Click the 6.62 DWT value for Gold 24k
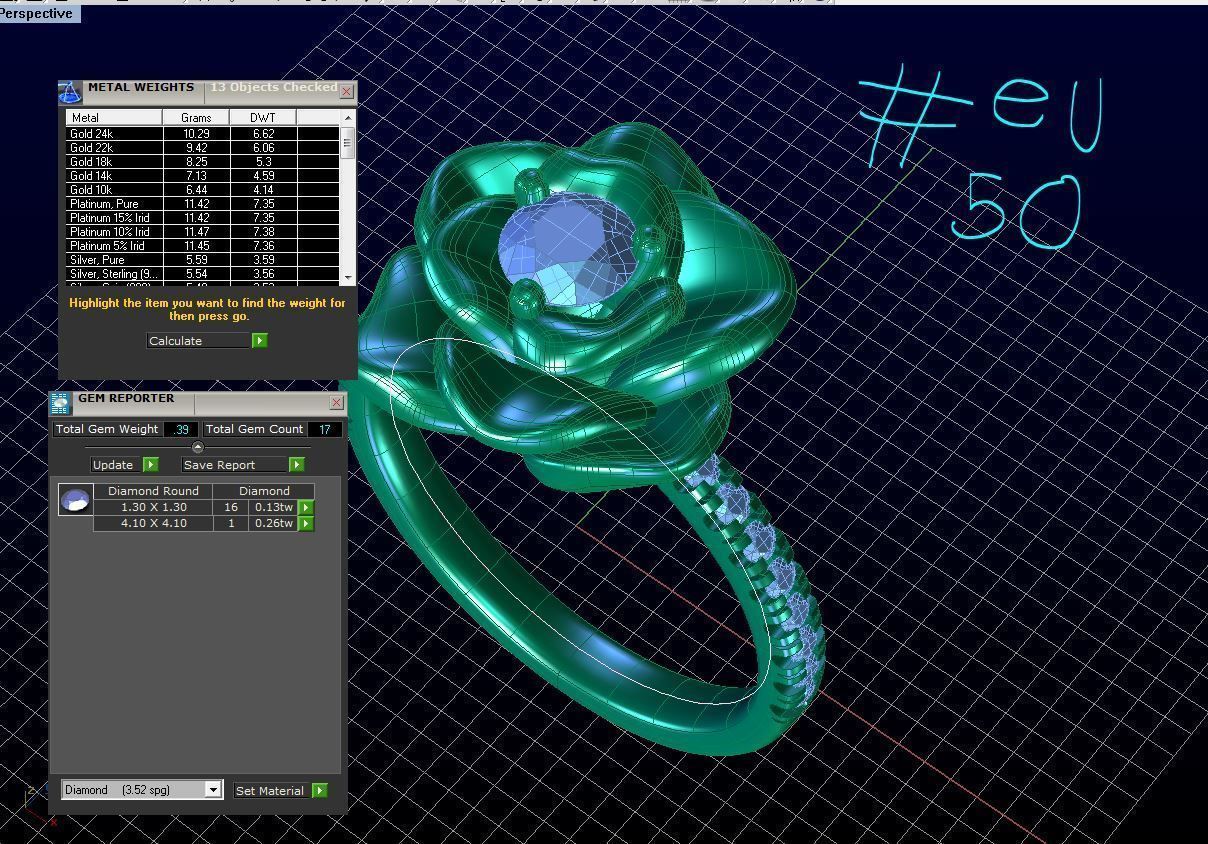The image size is (1208, 844). pos(263,133)
